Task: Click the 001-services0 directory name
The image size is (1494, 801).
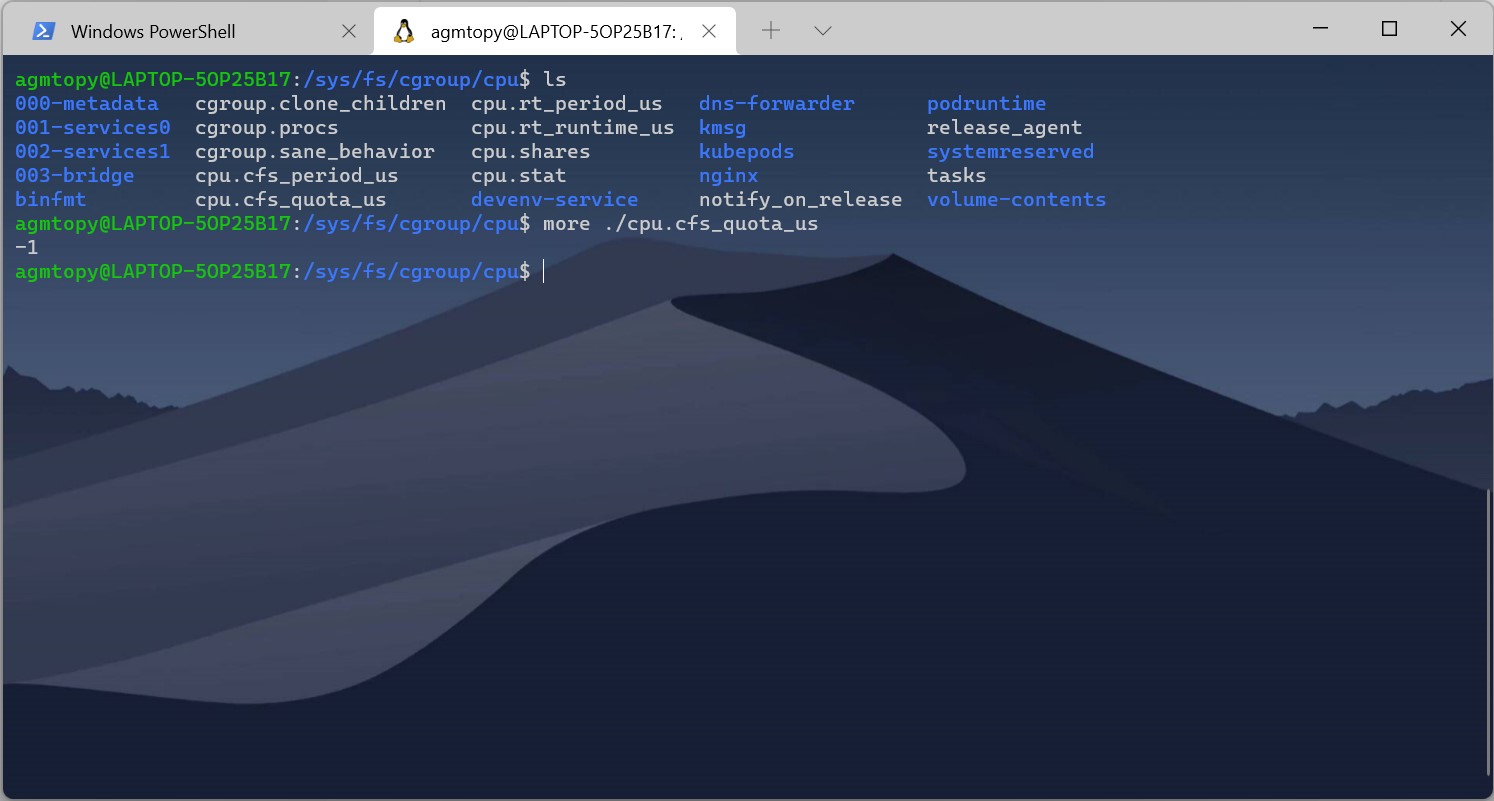Action: point(93,127)
